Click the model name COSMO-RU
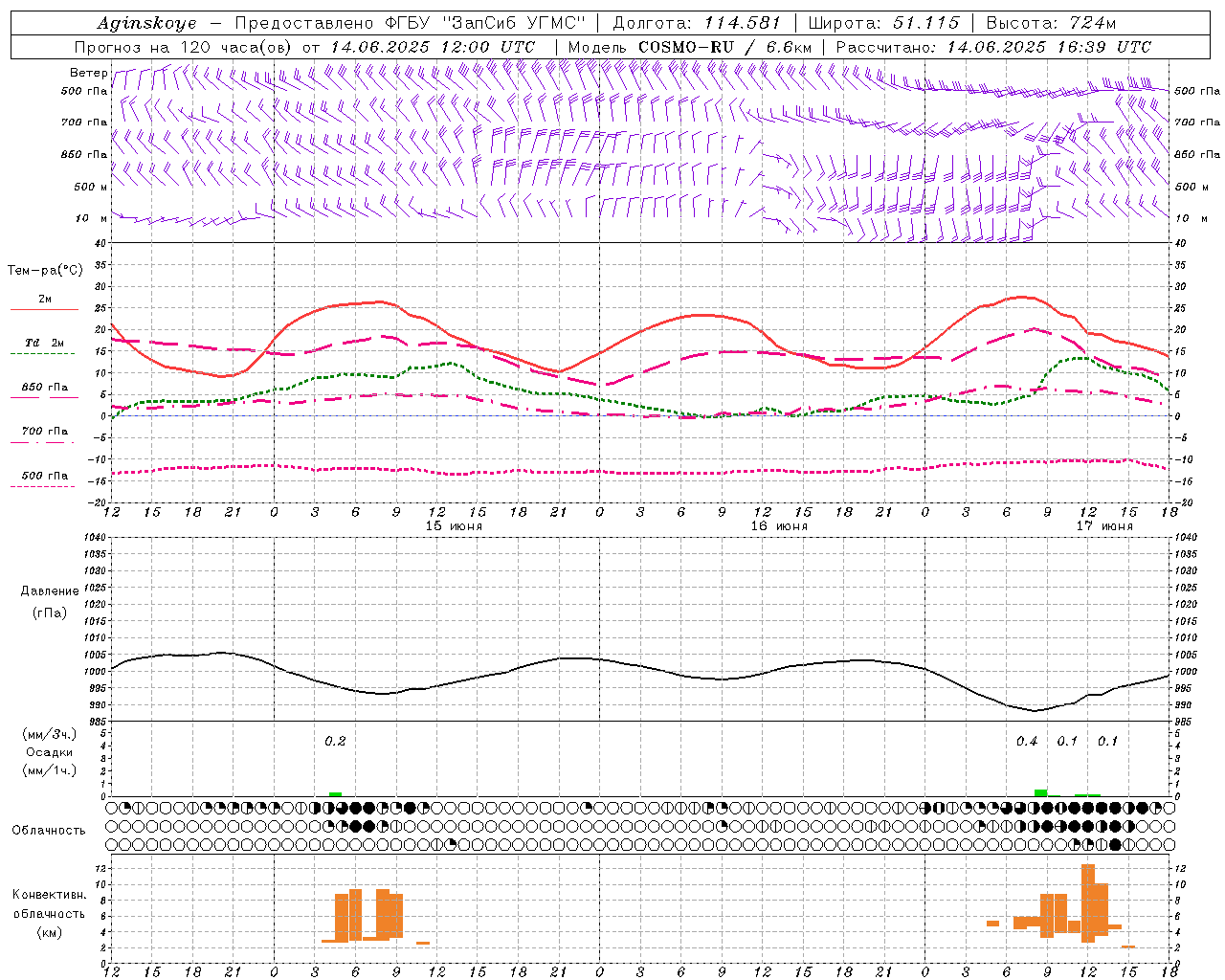The height and width of the screenshot is (980, 1225). tap(688, 47)
